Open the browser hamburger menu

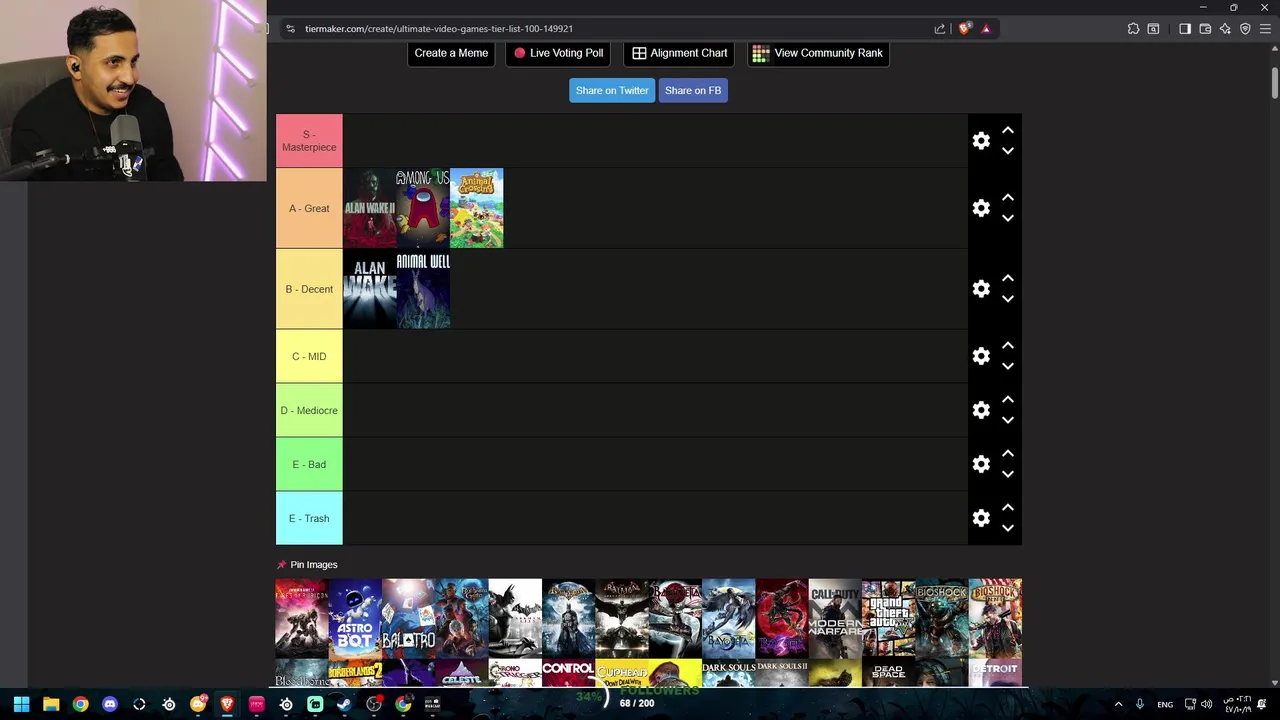point(1265,29)
